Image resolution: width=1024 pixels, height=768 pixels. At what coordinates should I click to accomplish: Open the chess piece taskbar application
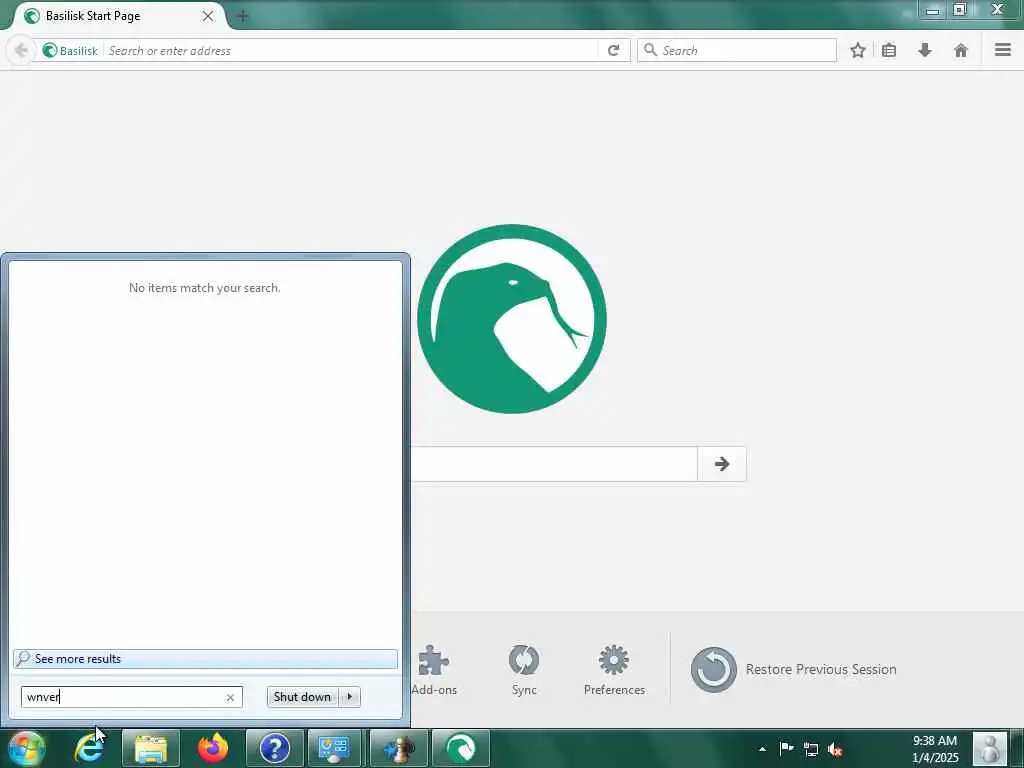[x=398, y=748]
